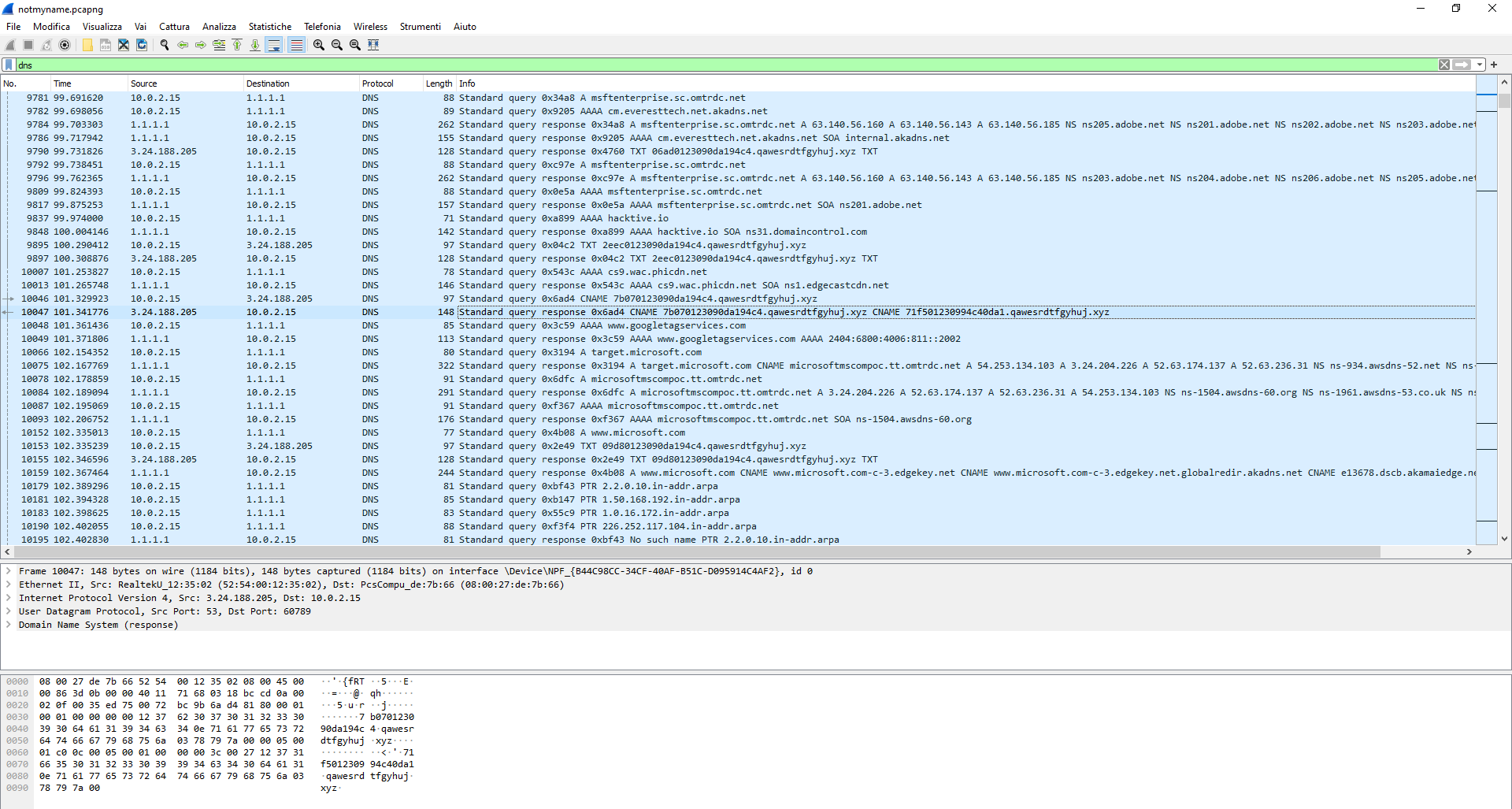Click the stop capture square icon
The image size is (1512, 809).
tap(28, 45)
